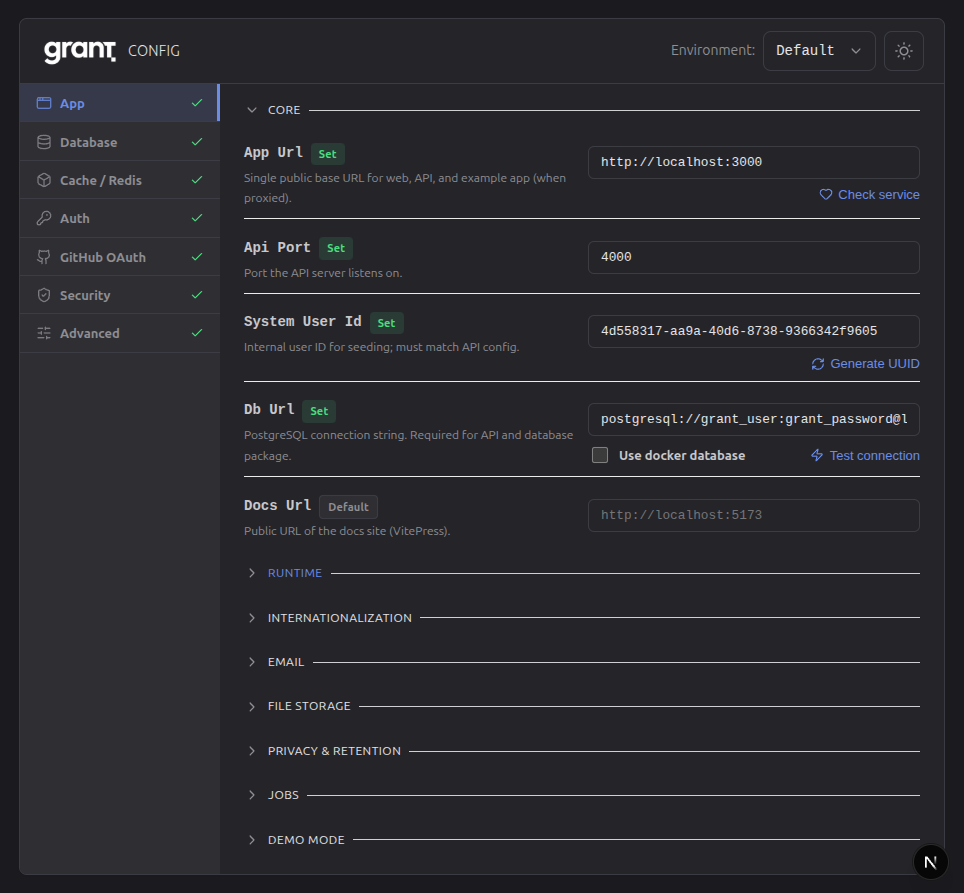Screen dimensions: 964x893
Task: Switch to the Auth sidebar tab
Action: (x=119, y=218)
